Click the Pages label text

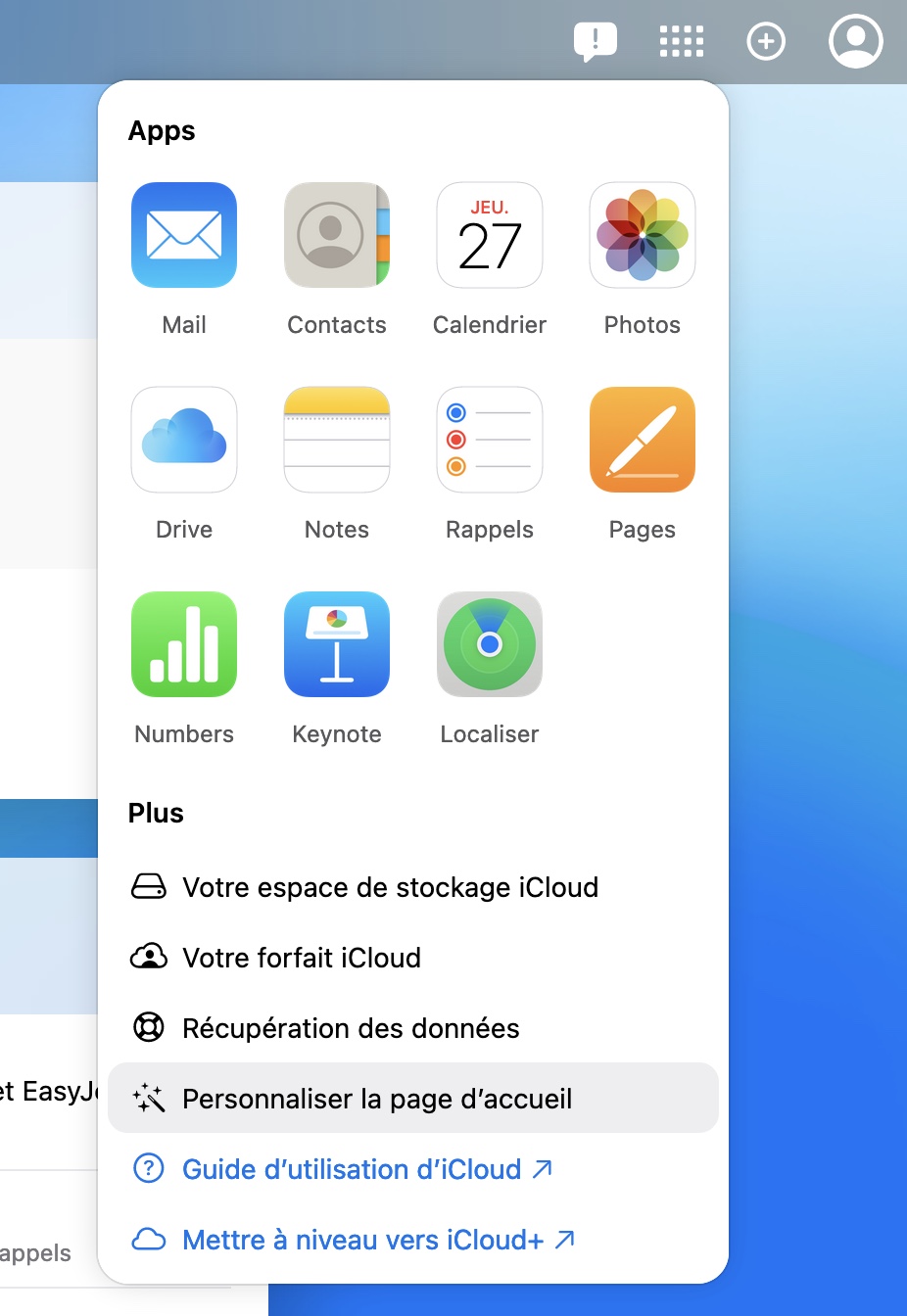click(x=643, y=530)
